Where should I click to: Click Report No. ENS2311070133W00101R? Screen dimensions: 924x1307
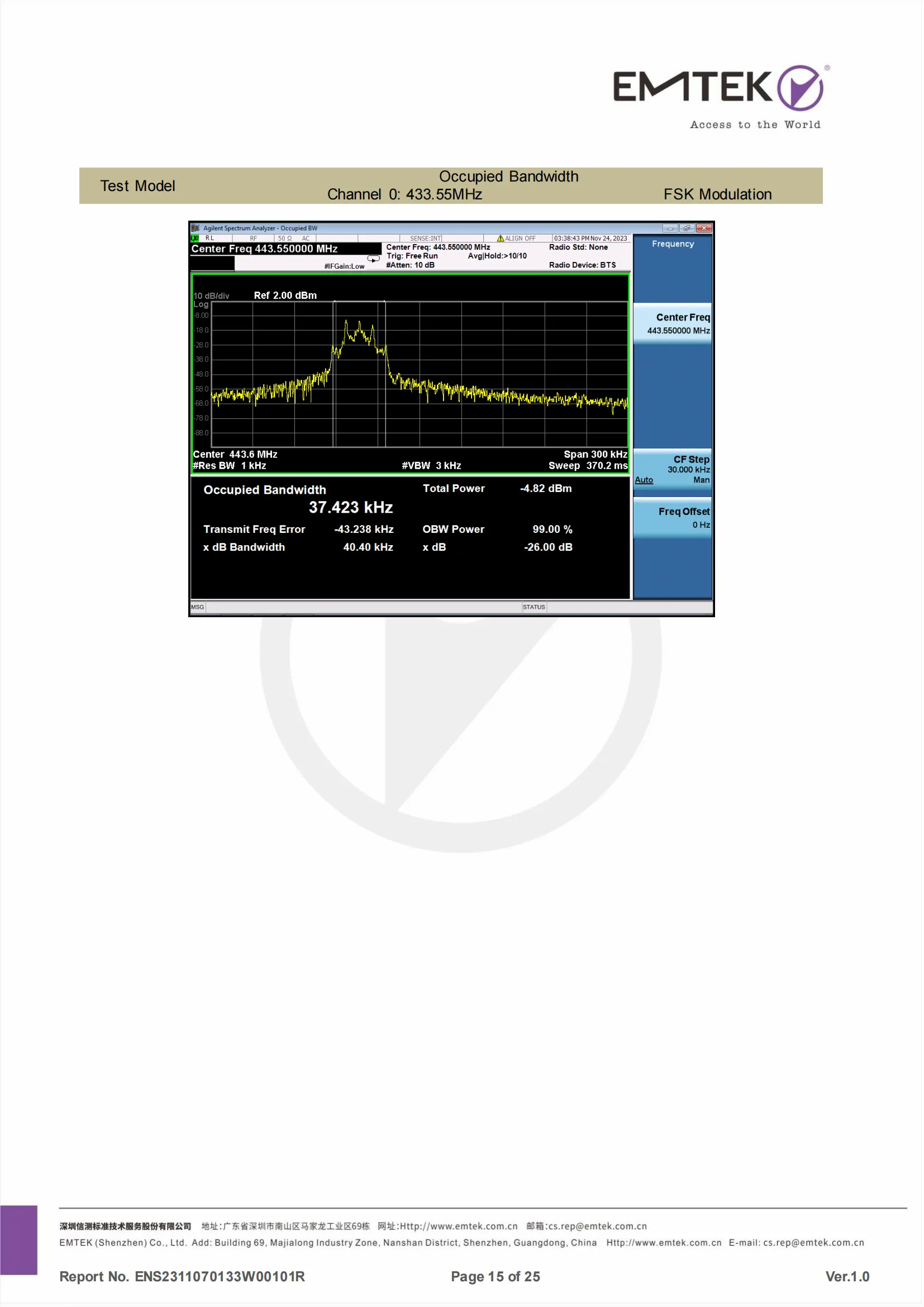[x=182, y=1277]
